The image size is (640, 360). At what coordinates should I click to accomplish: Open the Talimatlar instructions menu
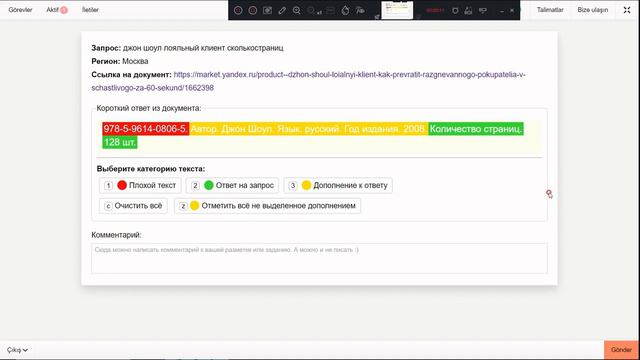coord(550,10)
